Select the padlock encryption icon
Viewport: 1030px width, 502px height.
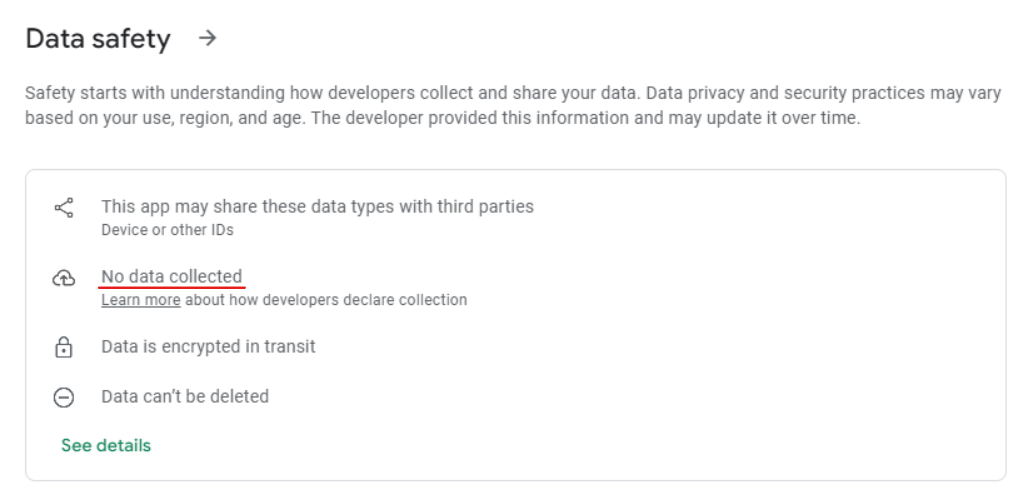click(64, 347)
